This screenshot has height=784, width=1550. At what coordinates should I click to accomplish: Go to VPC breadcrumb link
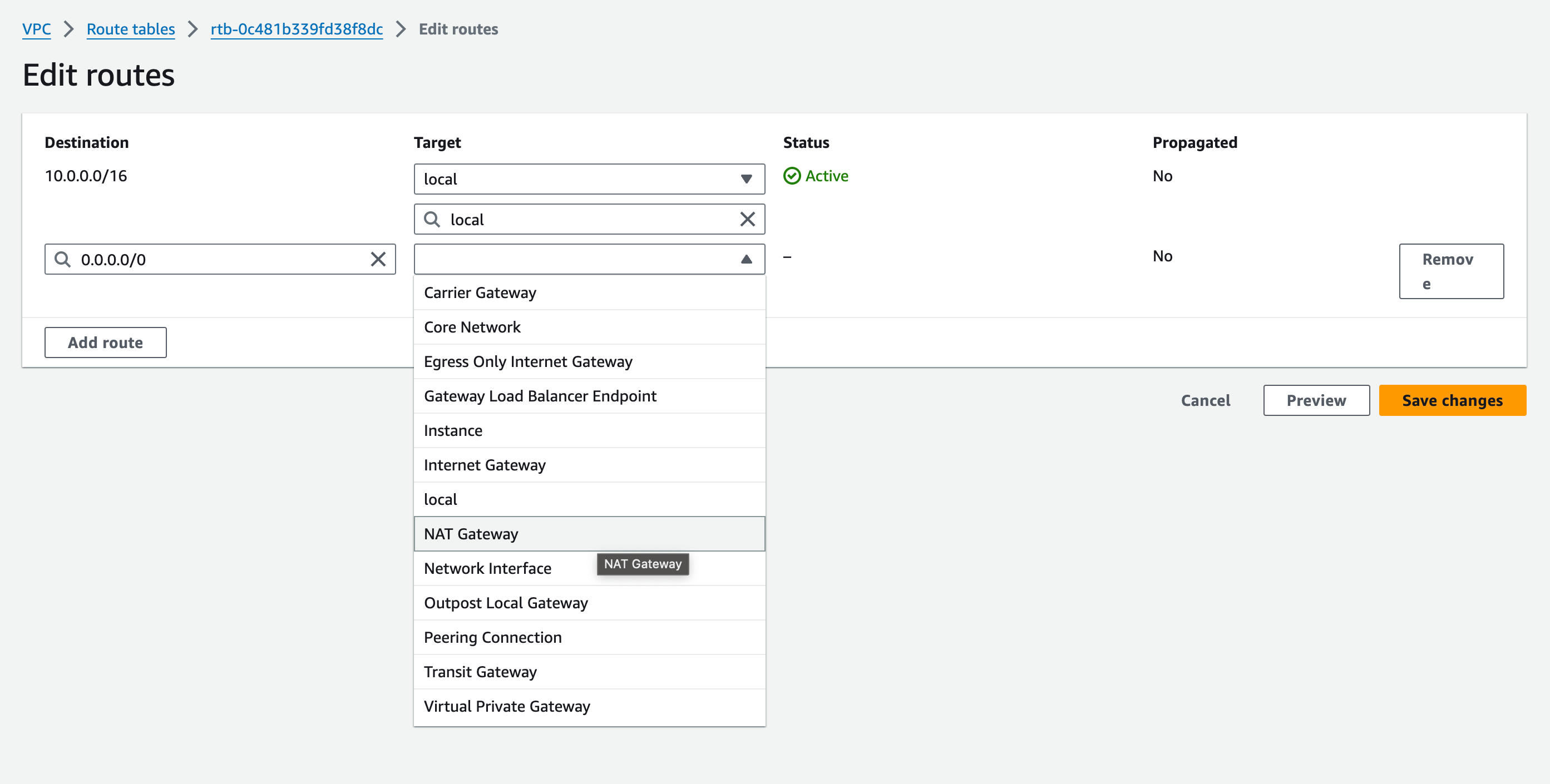tap(37, 29)
